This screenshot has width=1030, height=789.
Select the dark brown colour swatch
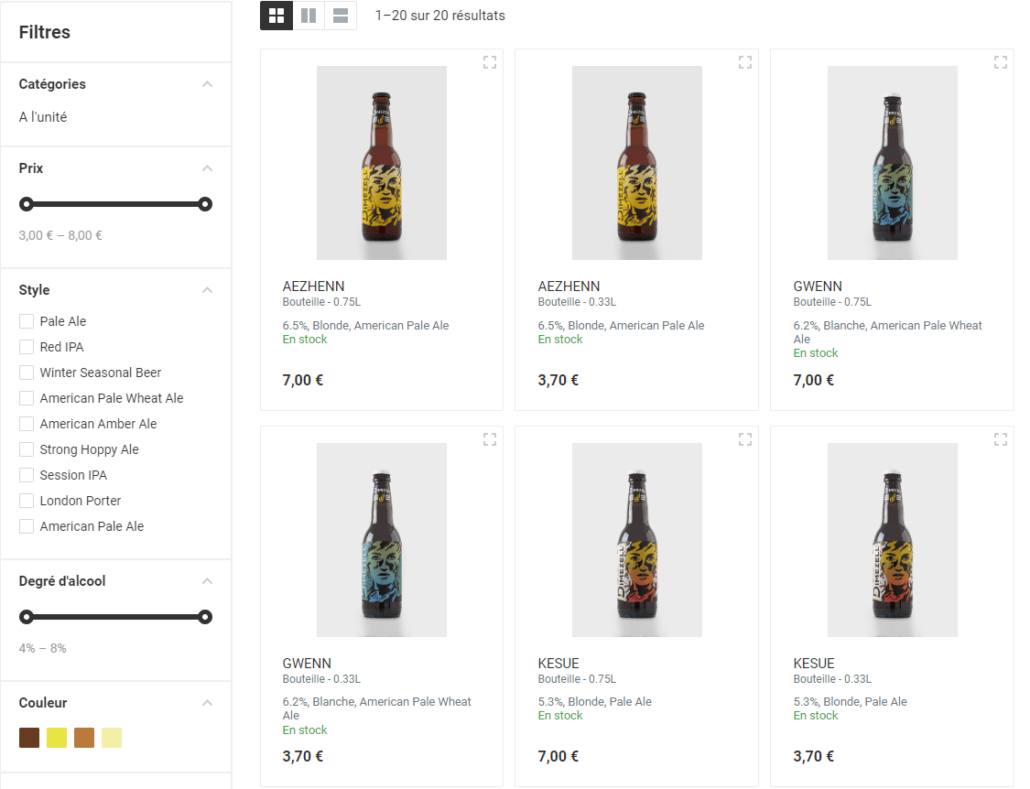(x=29, y=738)
